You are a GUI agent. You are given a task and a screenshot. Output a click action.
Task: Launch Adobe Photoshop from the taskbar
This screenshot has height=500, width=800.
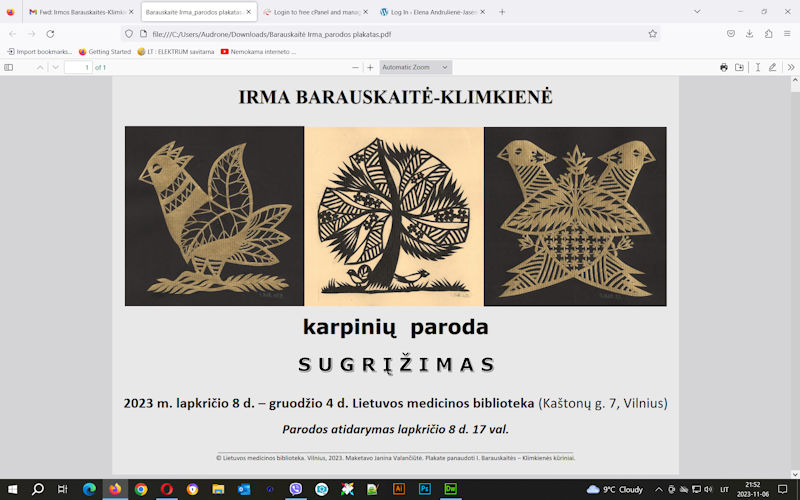click(424, 489)
